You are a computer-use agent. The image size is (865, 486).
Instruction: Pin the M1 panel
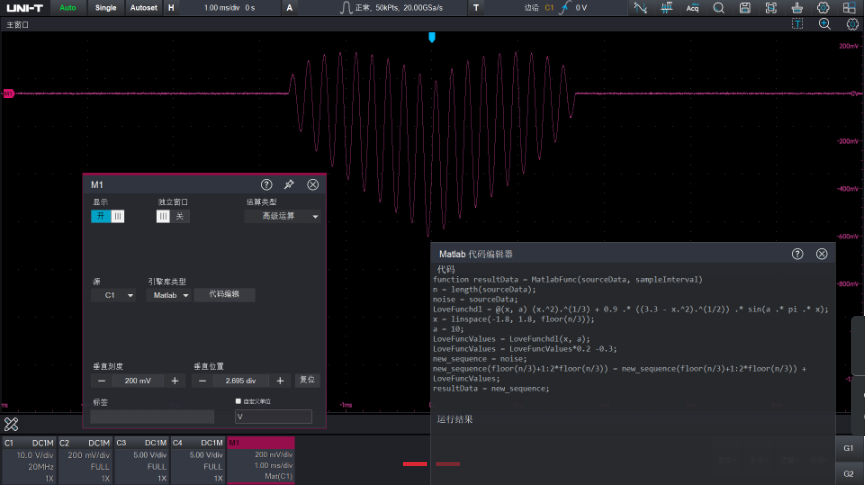coord(289,185)
